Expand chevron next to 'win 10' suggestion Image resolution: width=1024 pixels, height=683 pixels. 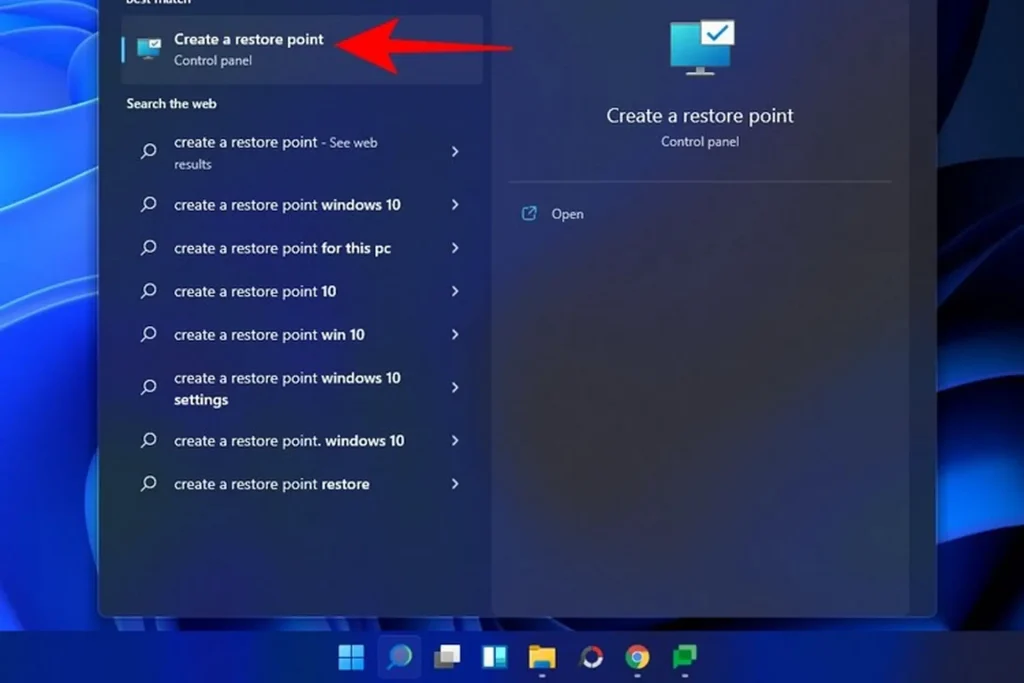pyautogui.click(x=455, y=334)
